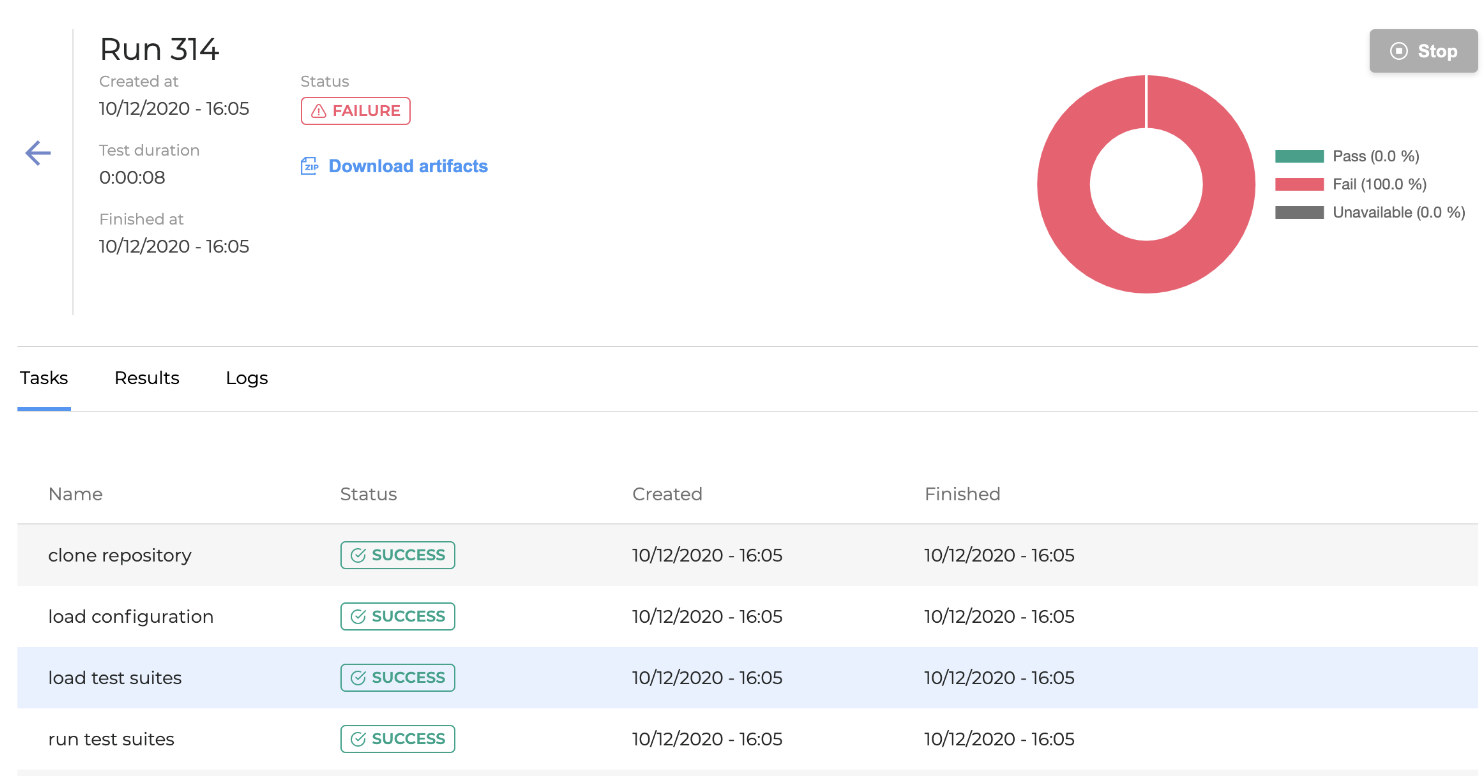Image resolution: width=1484 pixels, height=784 pixels.
Task: Download artifacts via the link
Action: click(x=408, y=167)
